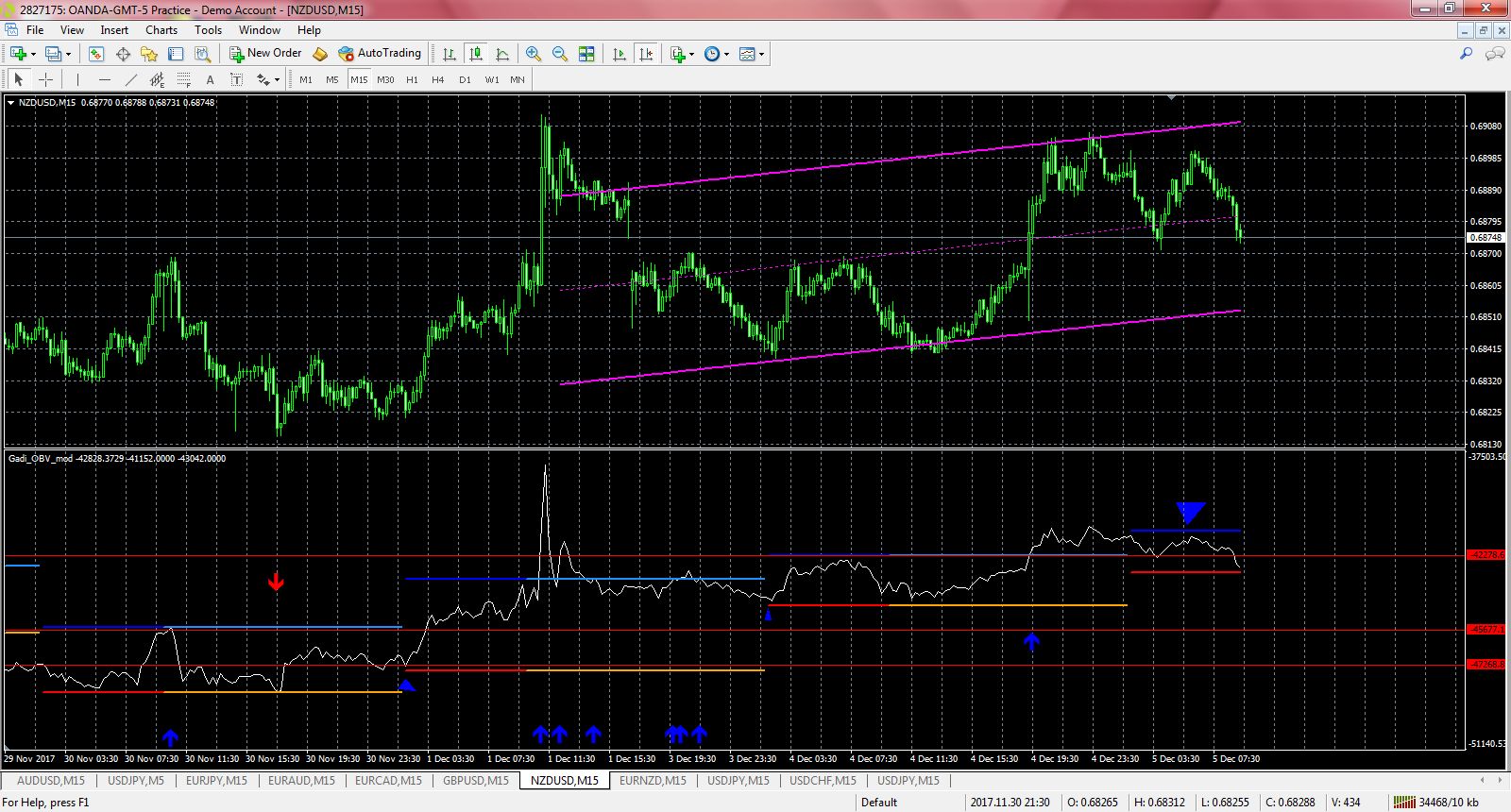Open the Help menu
Viewport: 1511px width, 812px height.
click(309, 30)
